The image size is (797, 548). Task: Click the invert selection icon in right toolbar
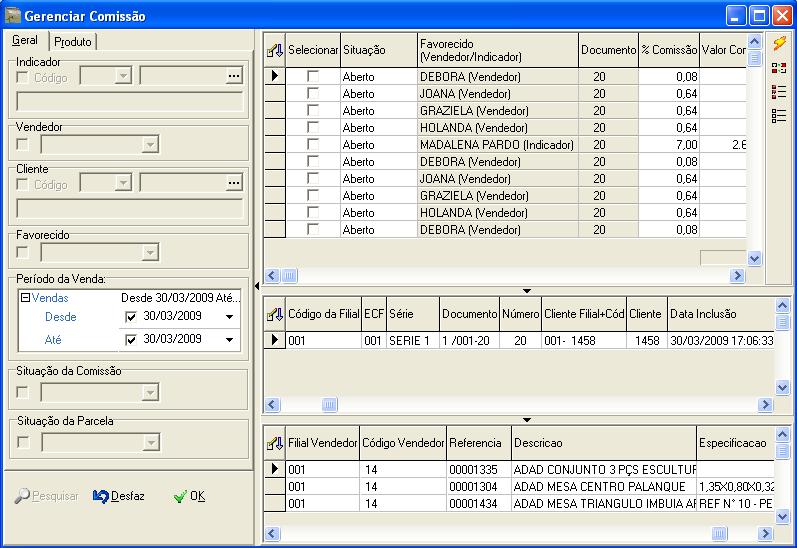click(780, 68)
